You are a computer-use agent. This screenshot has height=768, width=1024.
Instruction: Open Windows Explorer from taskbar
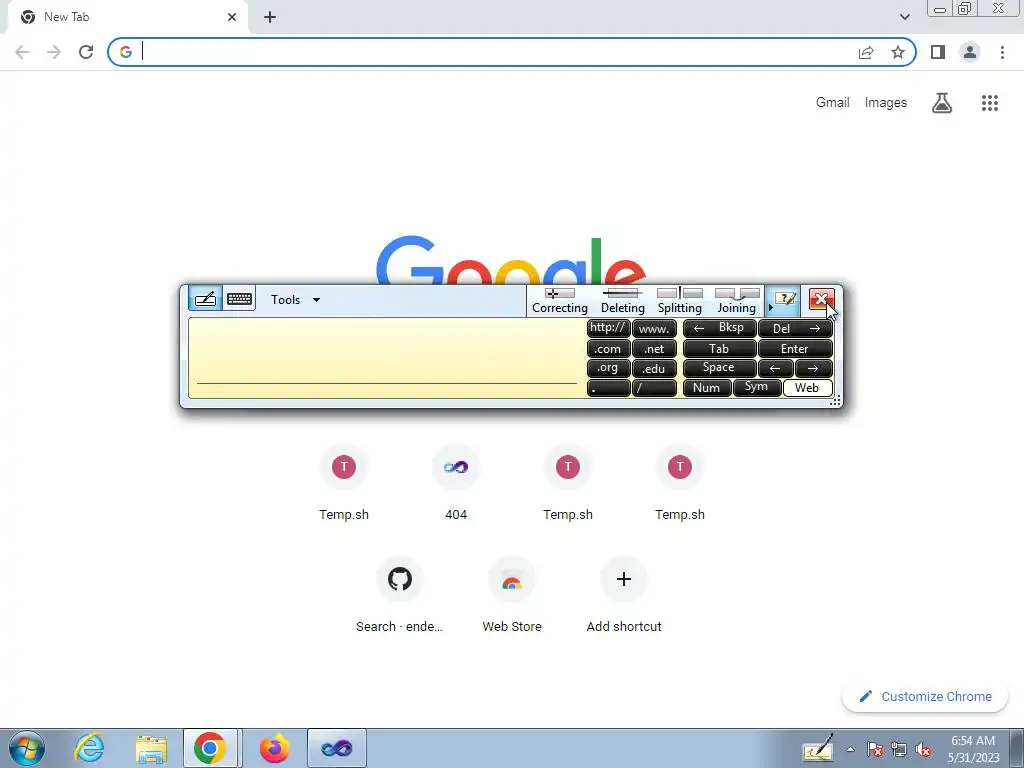pyautogui.click(x=151, y=748)
